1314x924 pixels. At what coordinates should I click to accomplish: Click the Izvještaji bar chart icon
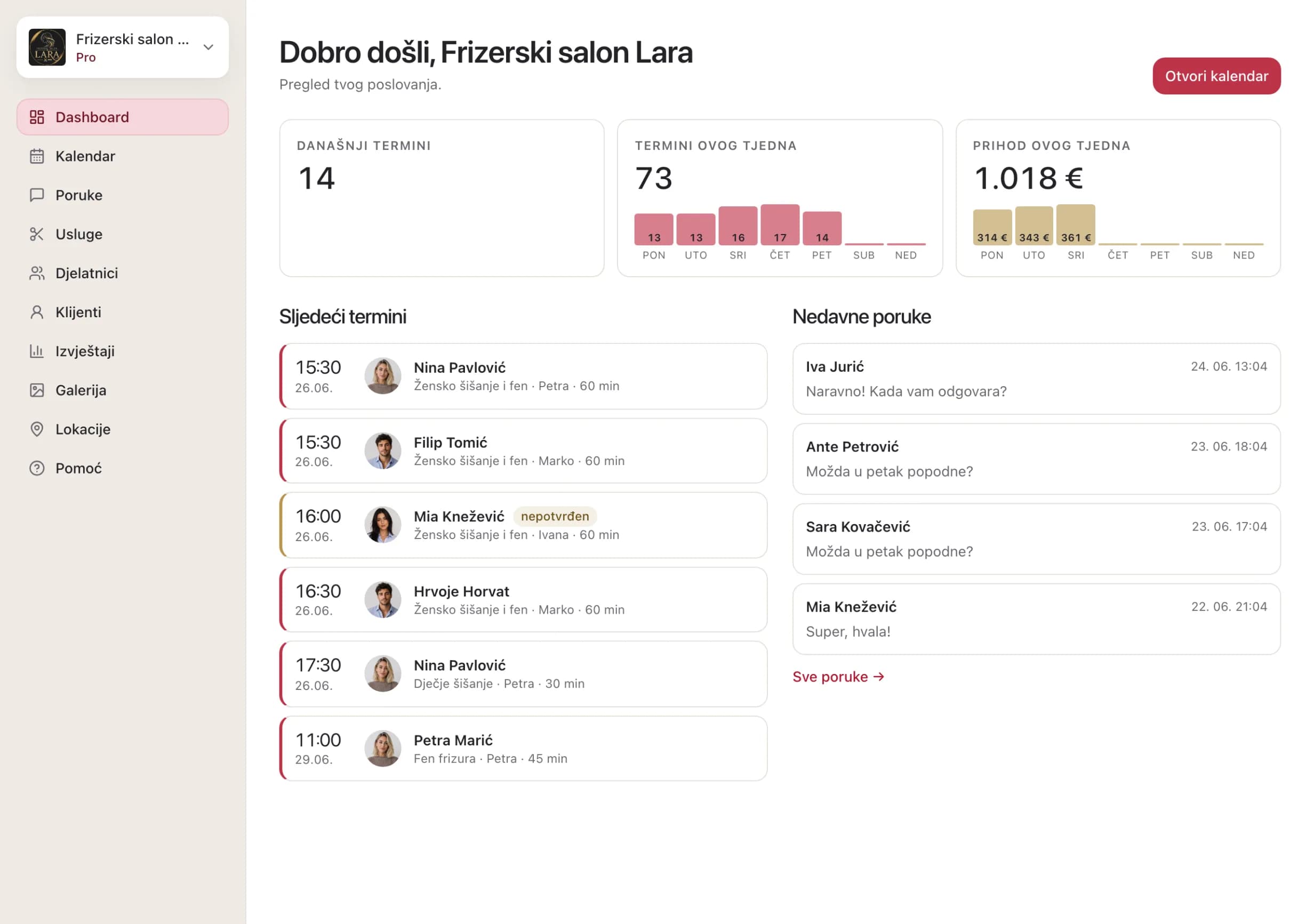click(37, 351)
